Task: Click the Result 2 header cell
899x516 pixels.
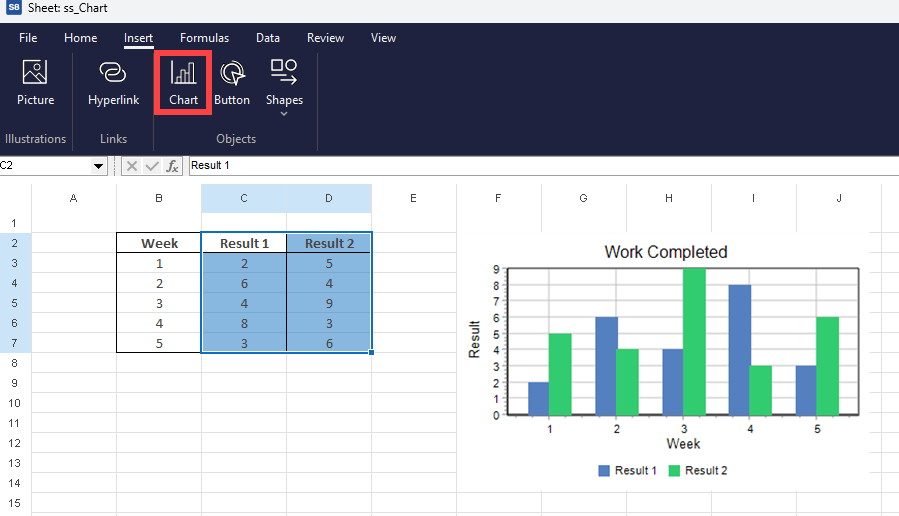Action: [x=329, y=243]
